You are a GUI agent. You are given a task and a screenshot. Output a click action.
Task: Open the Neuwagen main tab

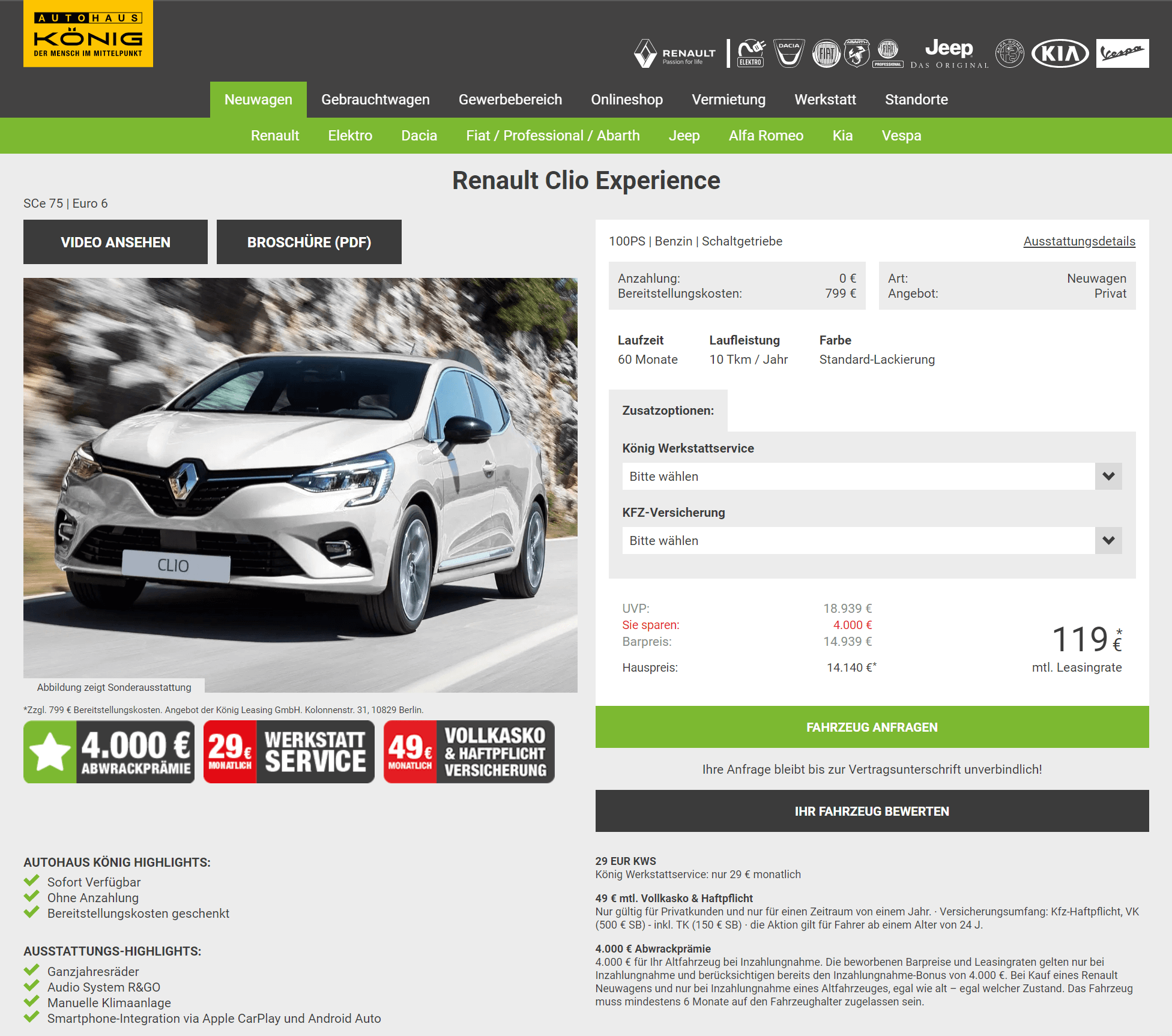[x=258, y=100]
